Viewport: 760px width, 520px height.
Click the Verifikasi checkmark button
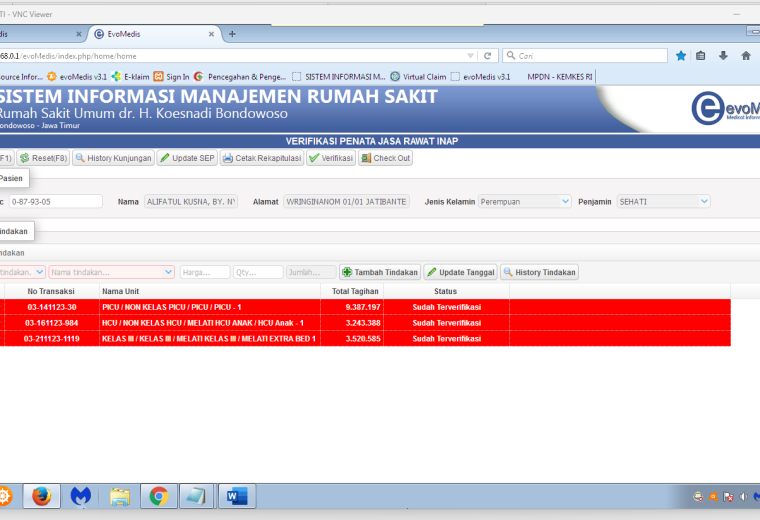click(331, 158)
